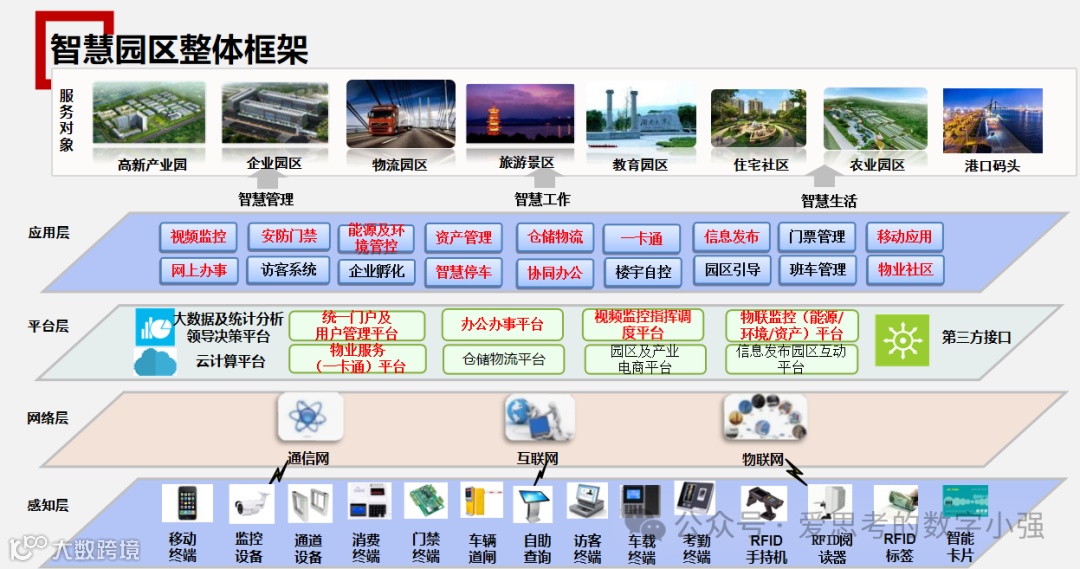Select the 园区及产业电商平台 box

point(645,360)
